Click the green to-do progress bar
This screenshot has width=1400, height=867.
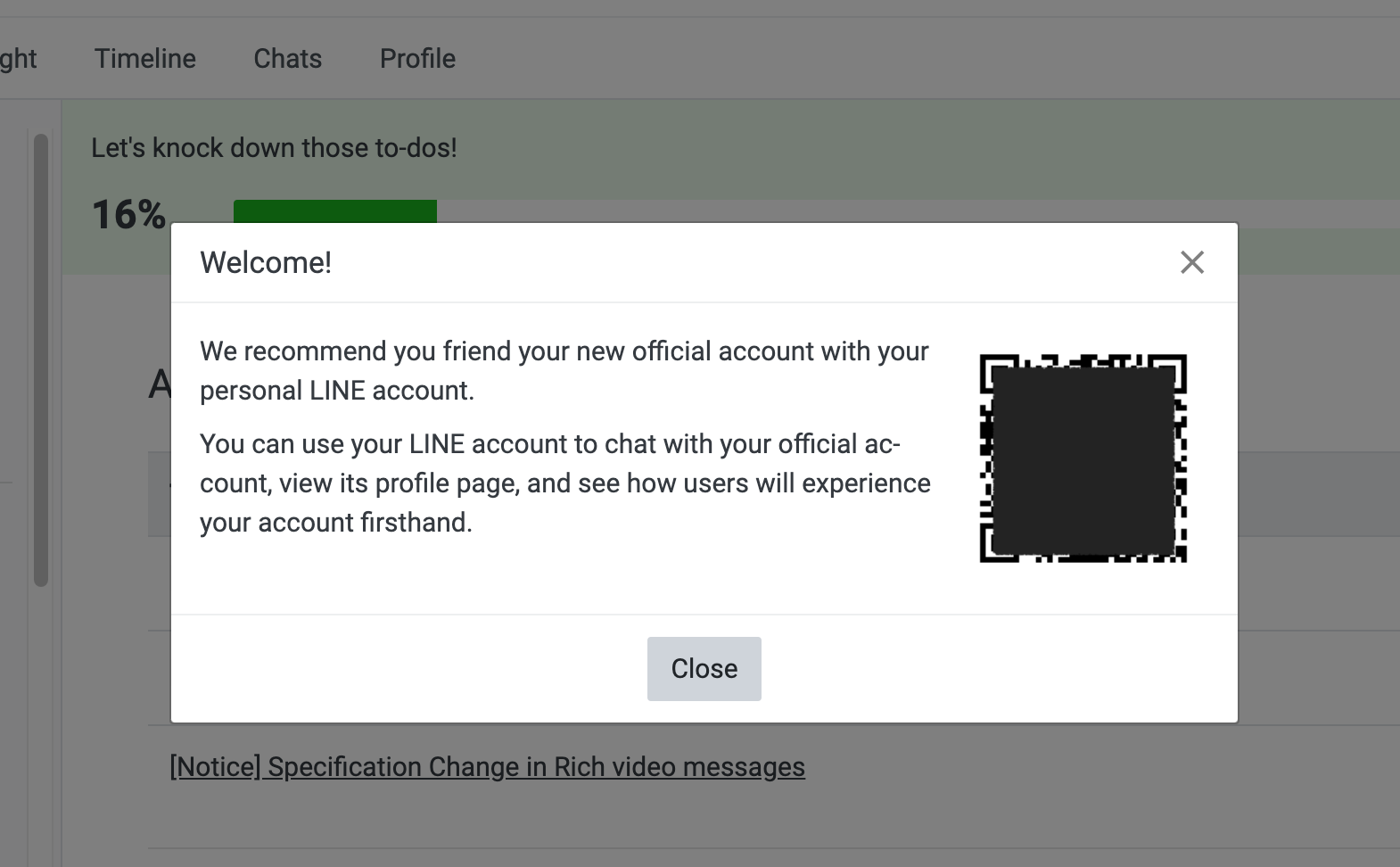click(x=334, y=211)
